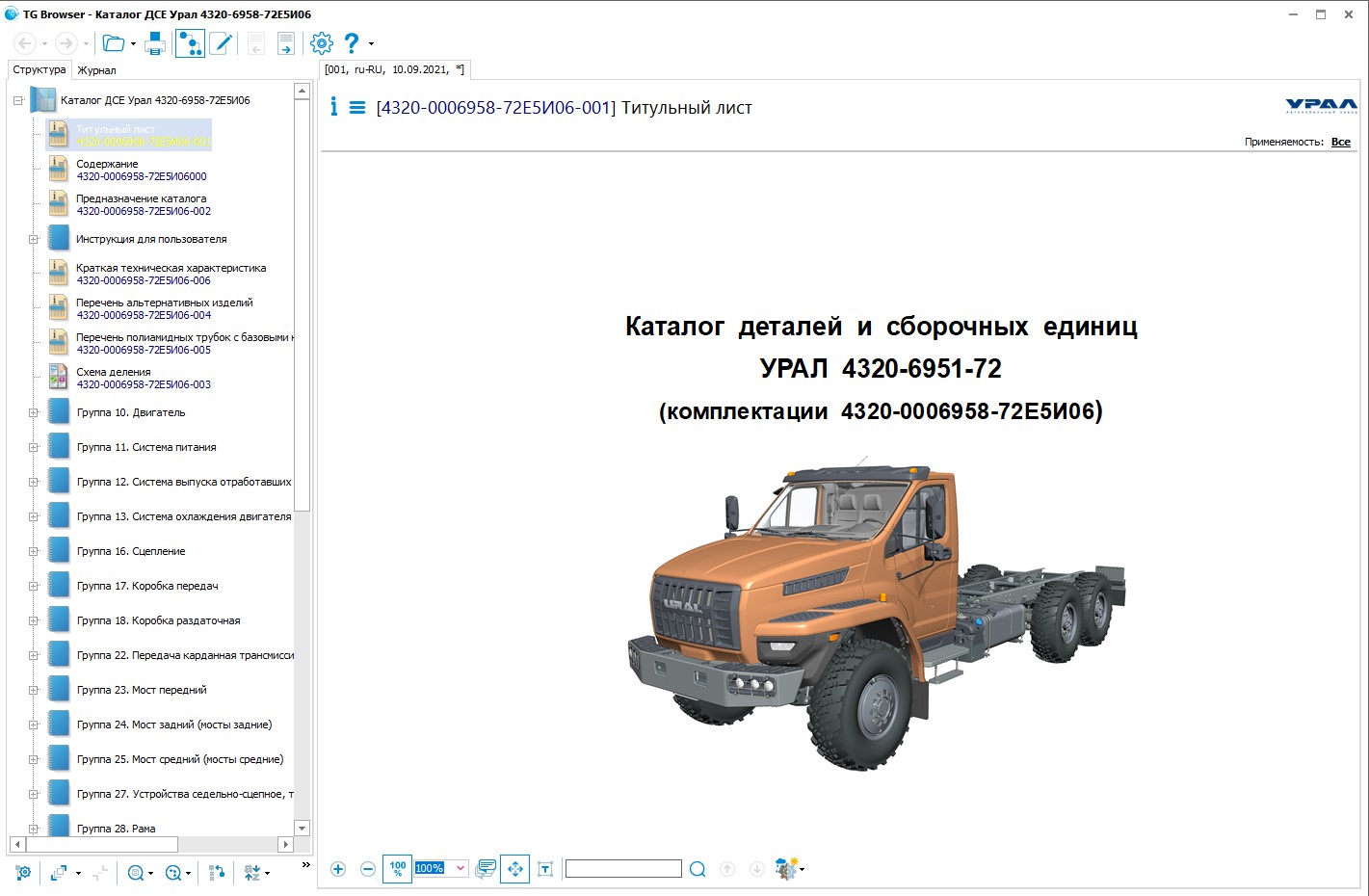
Task: Toggle the structure tree view button
Action: coord(190,43)
